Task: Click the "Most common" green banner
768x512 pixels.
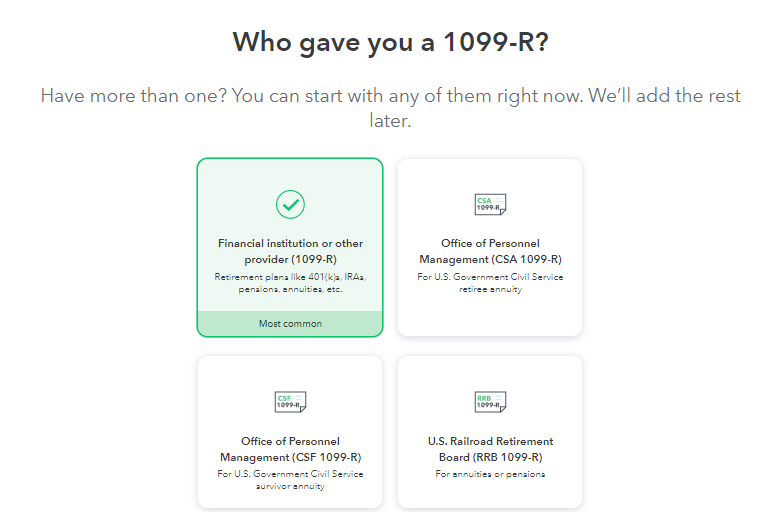Action: [x=290, y=324]
